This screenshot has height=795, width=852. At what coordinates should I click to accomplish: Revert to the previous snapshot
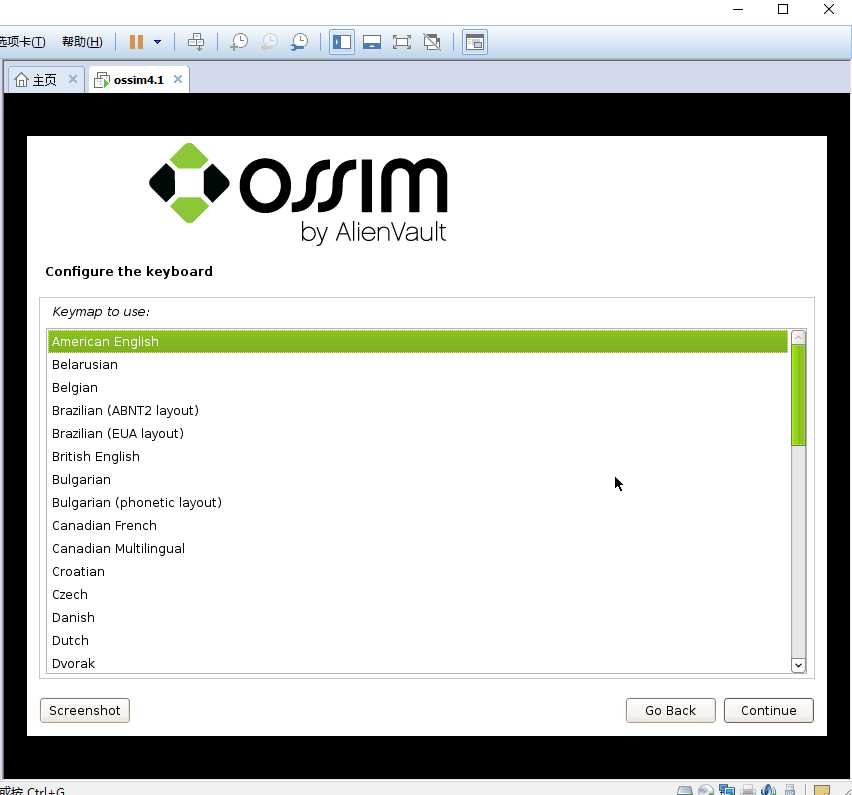(x=269, y=42)
